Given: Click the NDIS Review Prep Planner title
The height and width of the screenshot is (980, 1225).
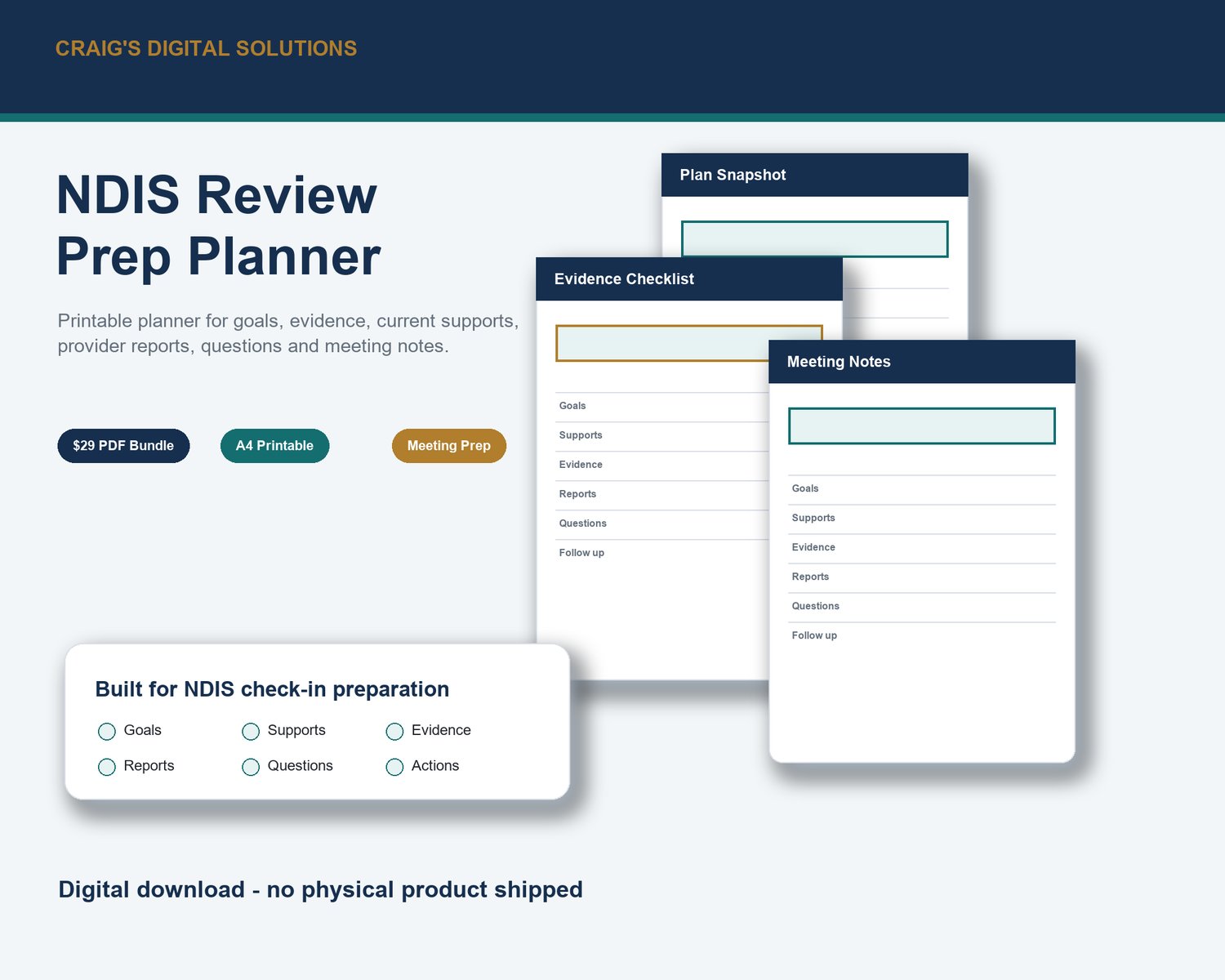Looking at the screenshot, I should [x=218, y=225].
